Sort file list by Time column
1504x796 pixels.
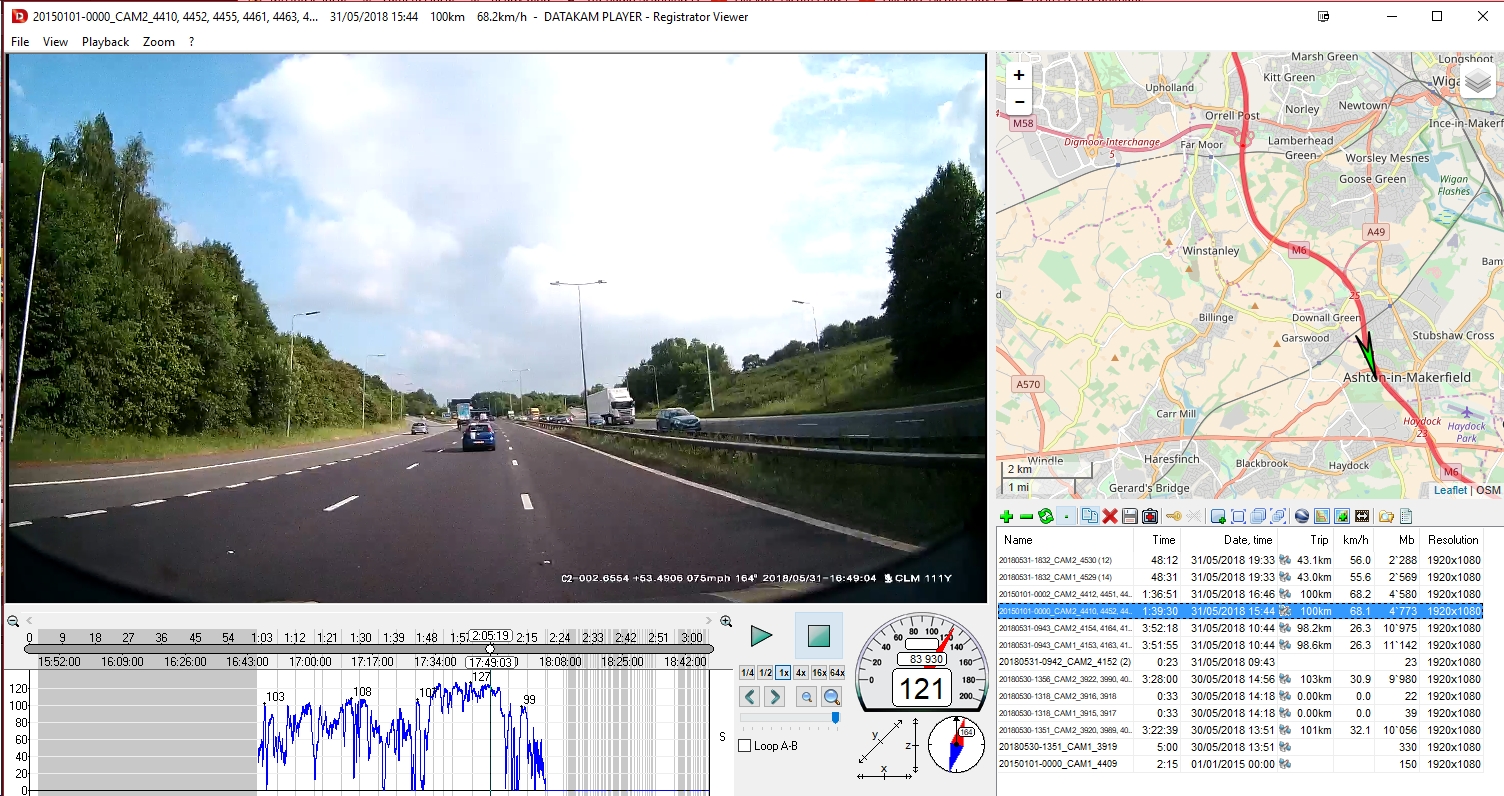click(x=1158, y=540)
